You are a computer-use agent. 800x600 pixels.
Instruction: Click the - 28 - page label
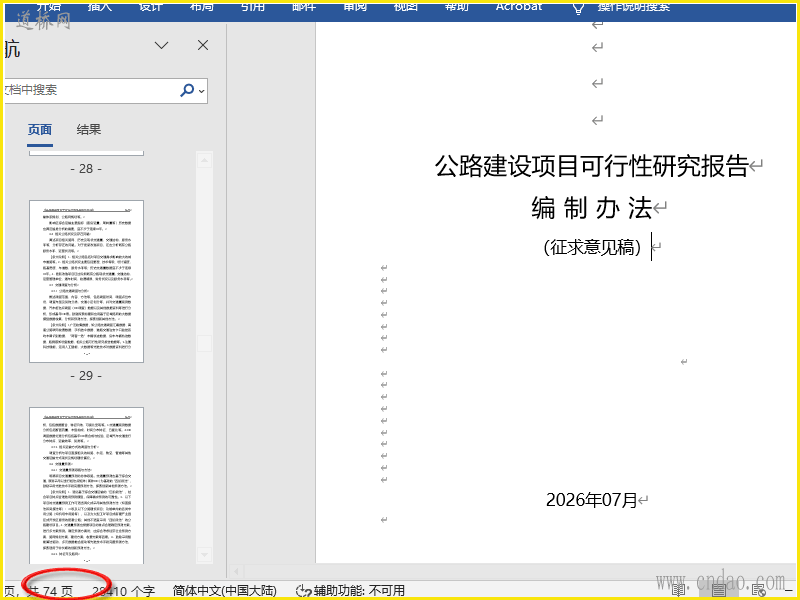pos(86,169)
